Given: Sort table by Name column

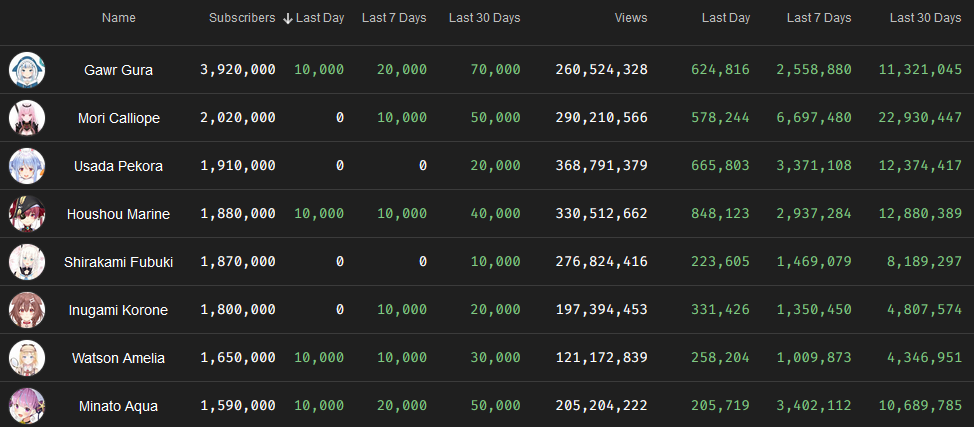Looking at the screenshot, I should pos(119,18).
